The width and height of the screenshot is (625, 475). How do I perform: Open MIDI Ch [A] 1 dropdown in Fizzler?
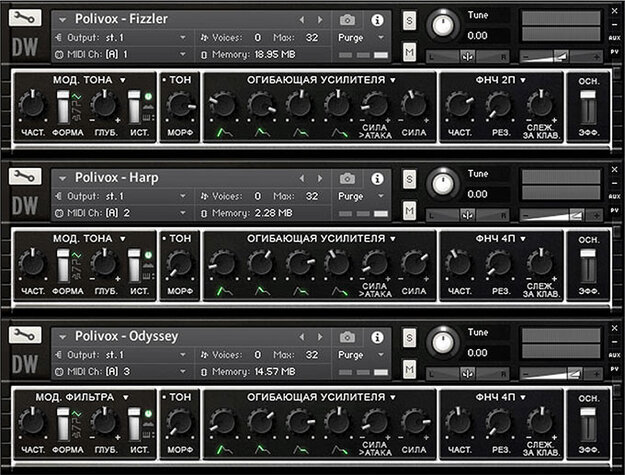point(183,54)
